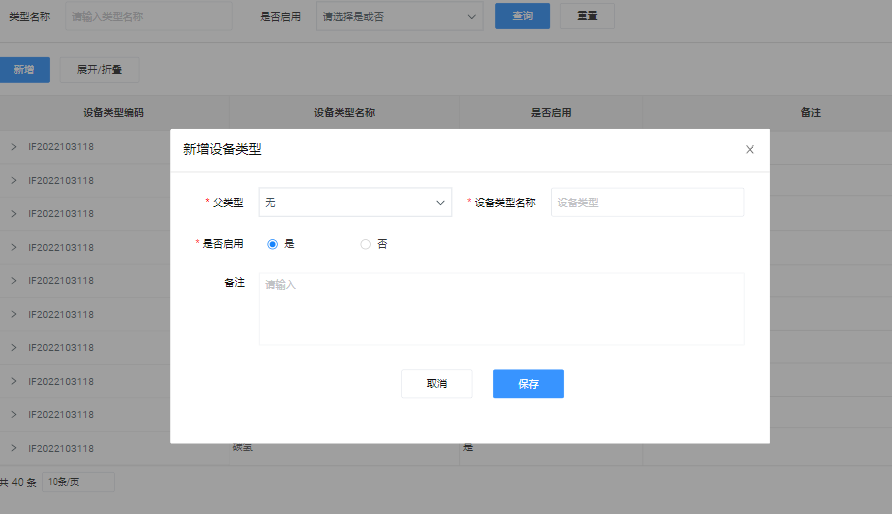This screenshot has width=892, height=514.
Task: Toggle the 展开/折叠 button
Action: click(x=99, y=70)
